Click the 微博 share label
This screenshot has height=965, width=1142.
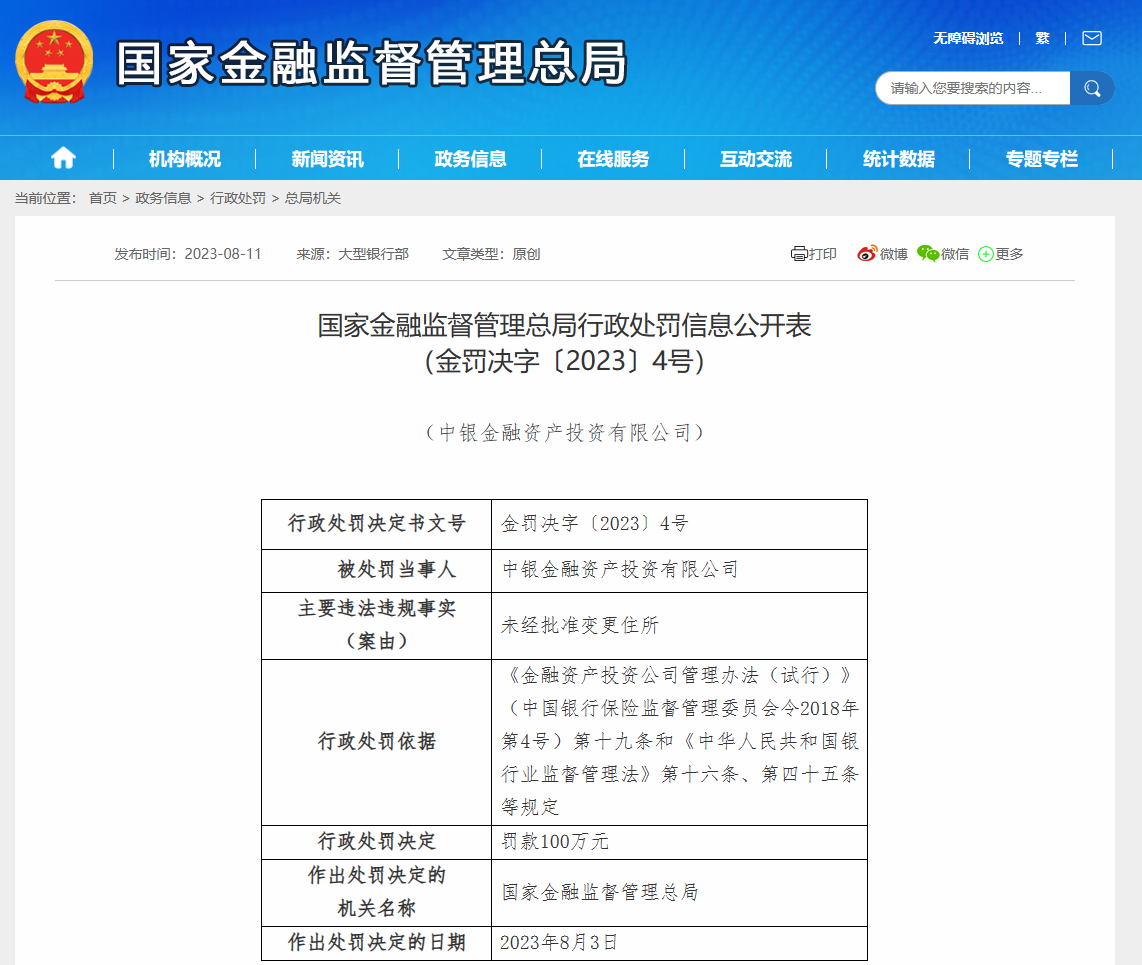[x=894, y=253]
